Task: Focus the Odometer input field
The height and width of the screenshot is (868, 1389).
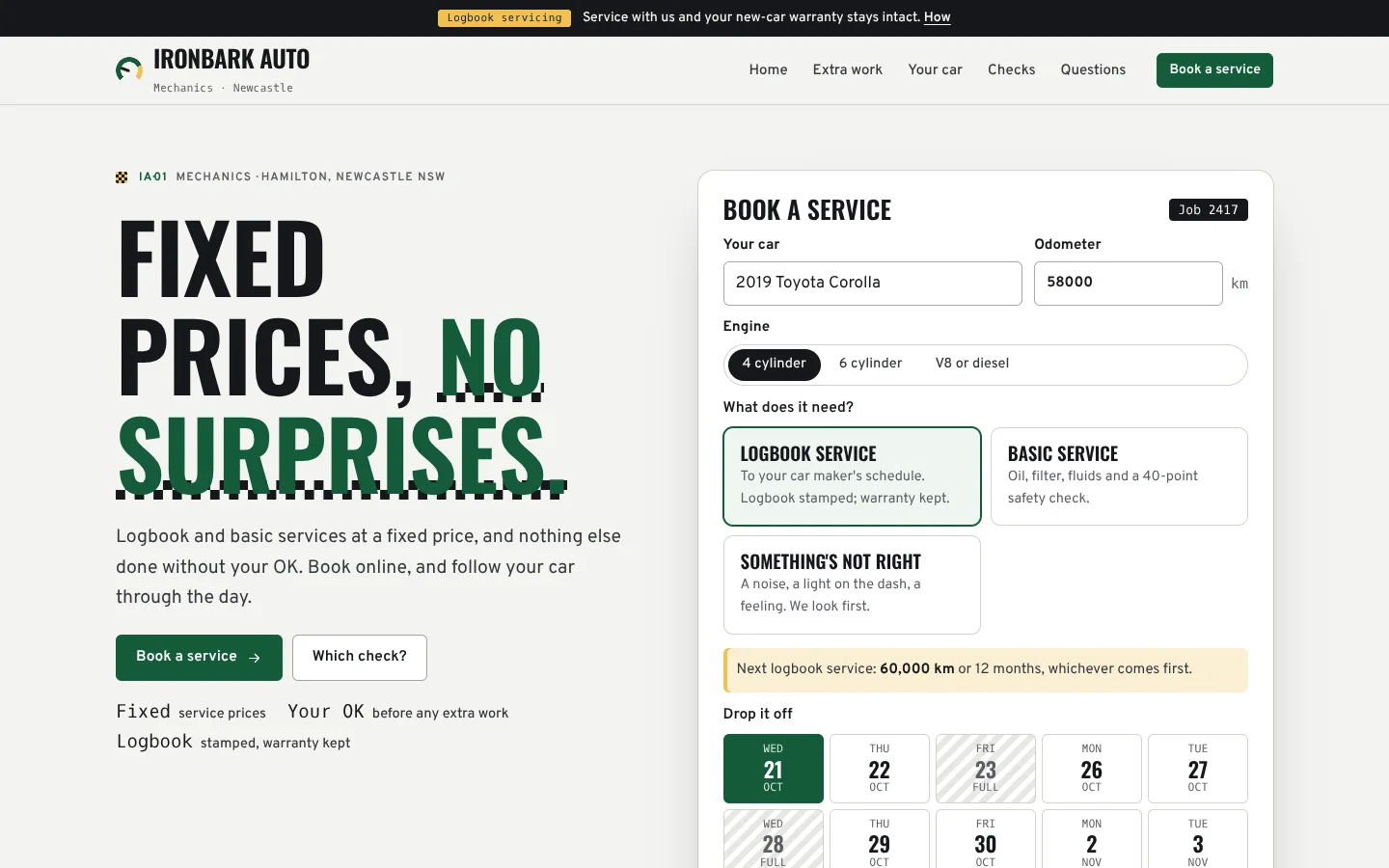Action: click(x=1128, y=284)
